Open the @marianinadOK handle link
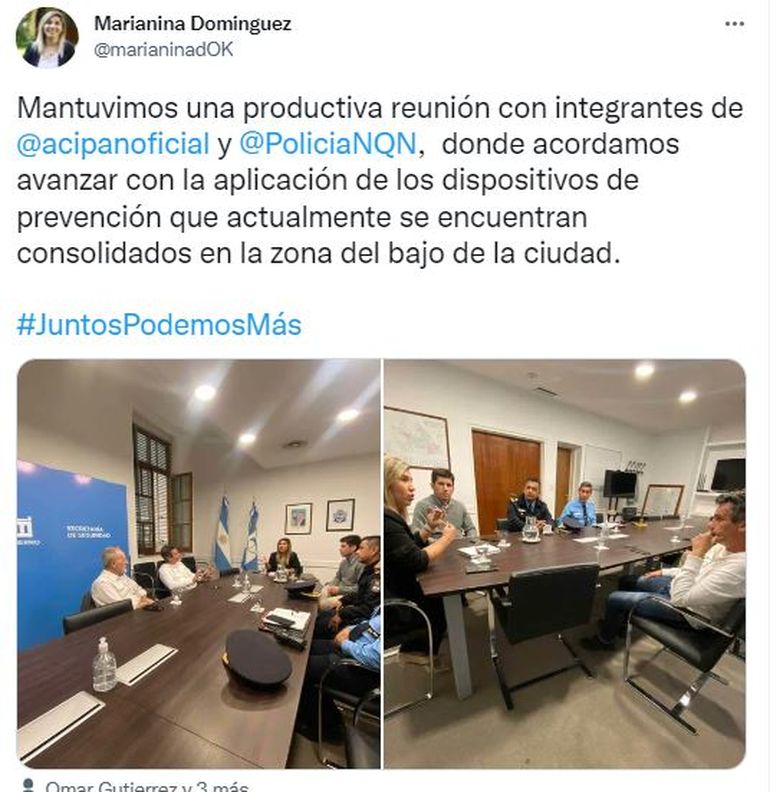770x792 pixels. 164,50
